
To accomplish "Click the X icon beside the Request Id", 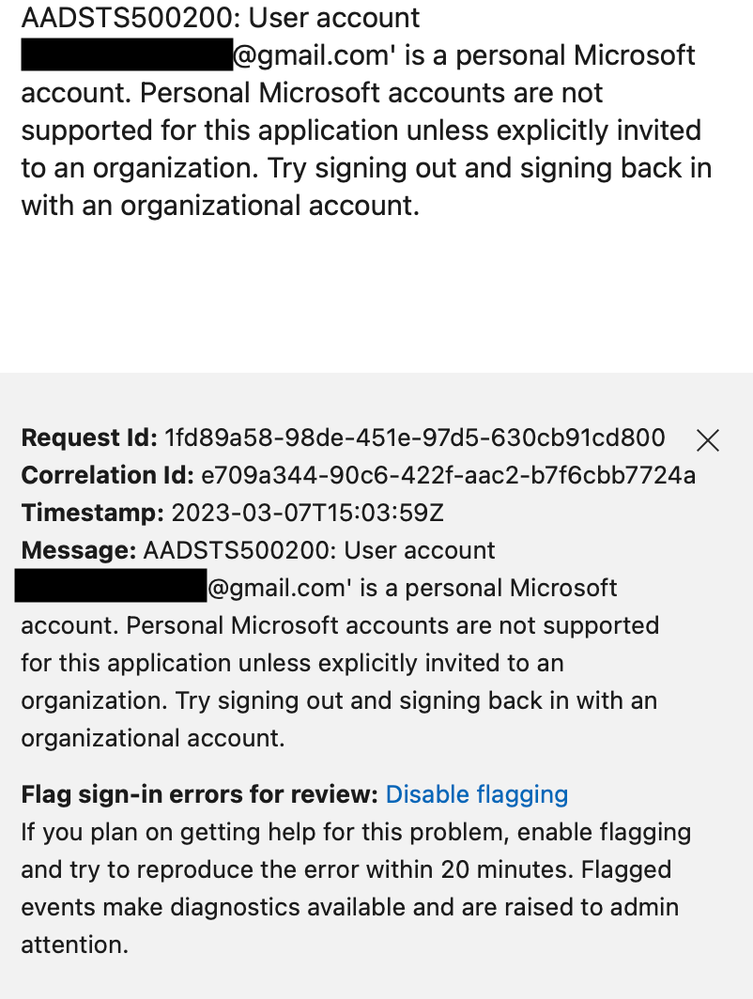I will (708, 440).
